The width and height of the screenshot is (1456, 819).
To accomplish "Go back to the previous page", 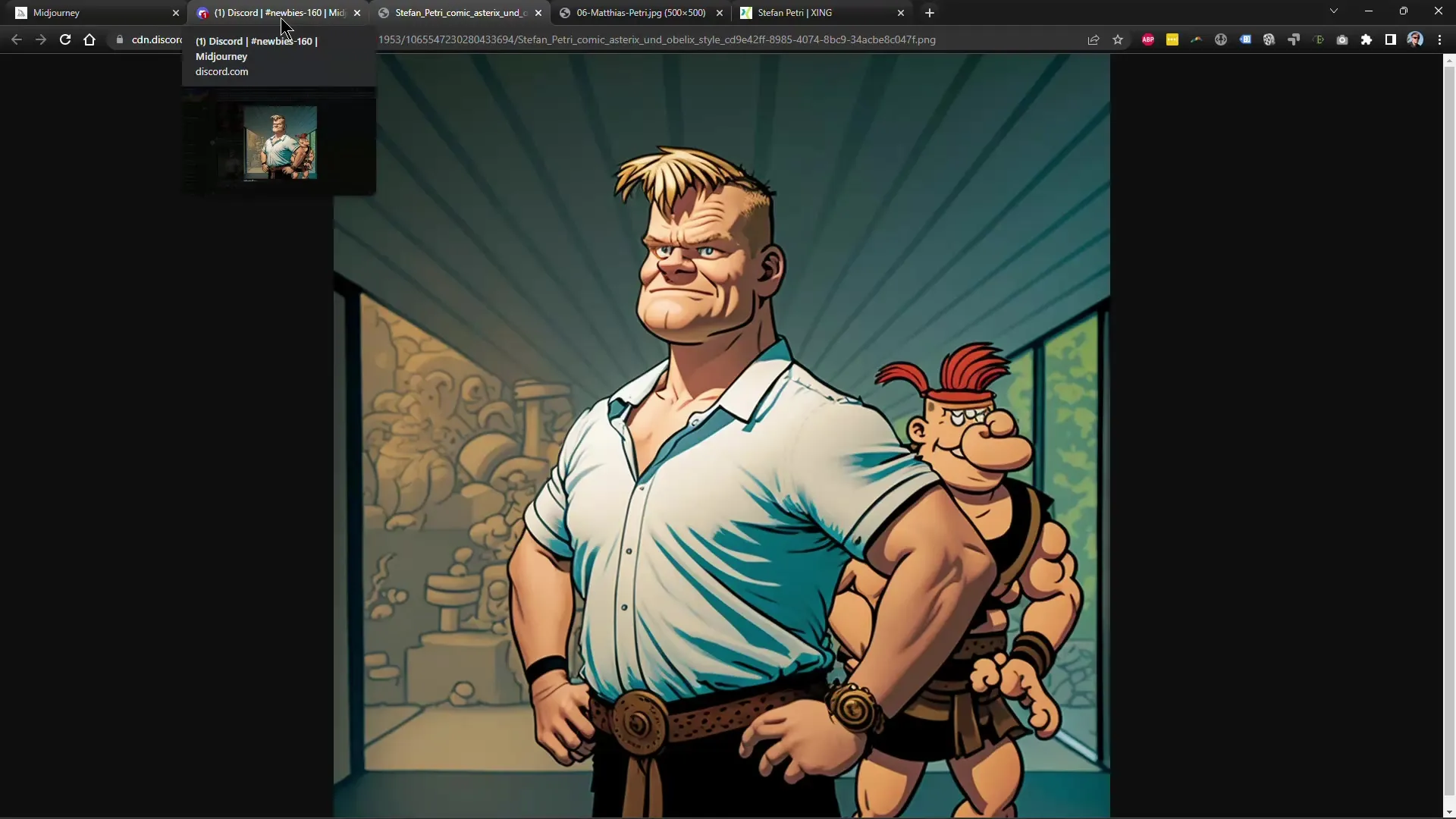I will point(17,39).
